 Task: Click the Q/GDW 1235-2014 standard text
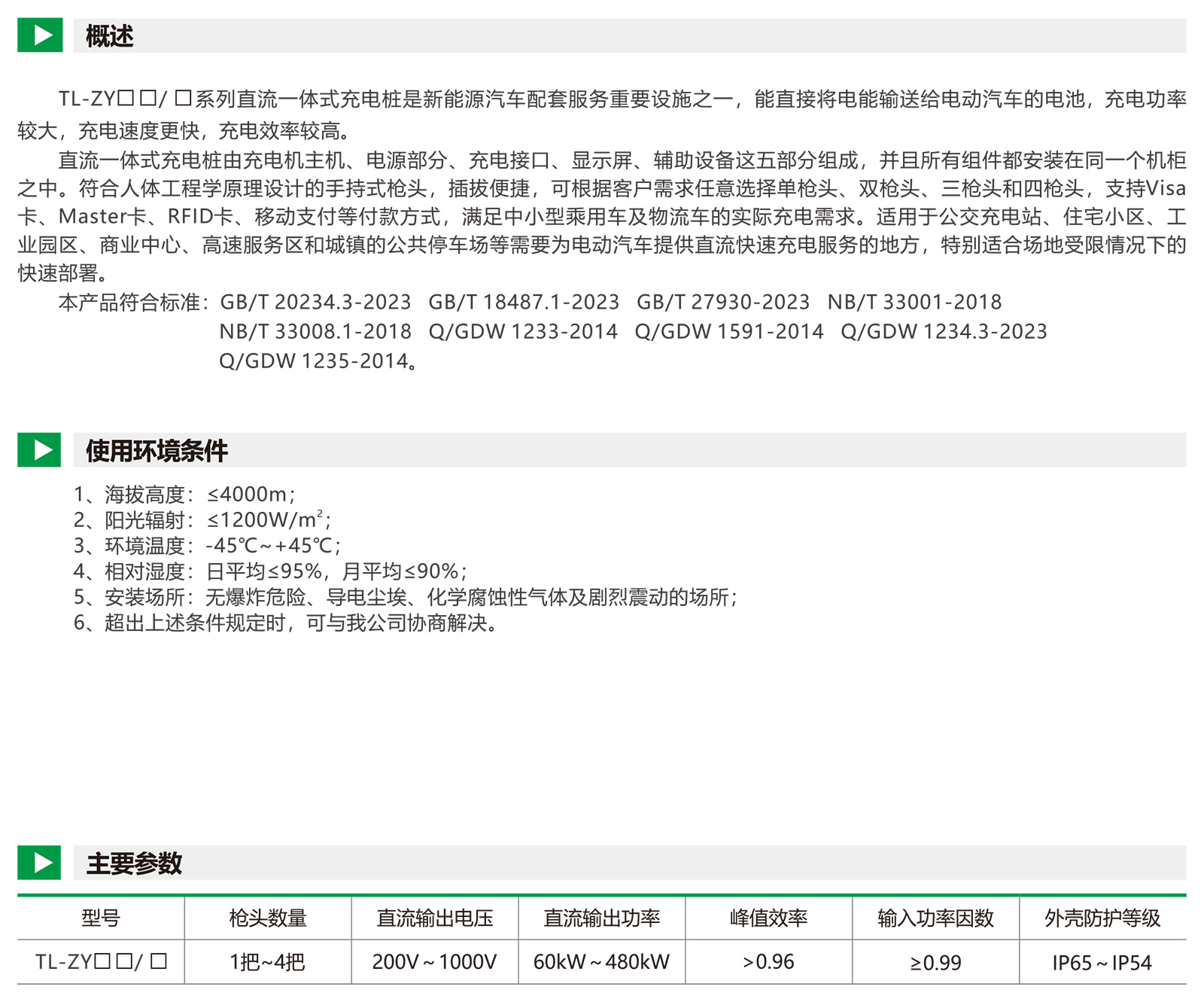click(x=314, y=361)
